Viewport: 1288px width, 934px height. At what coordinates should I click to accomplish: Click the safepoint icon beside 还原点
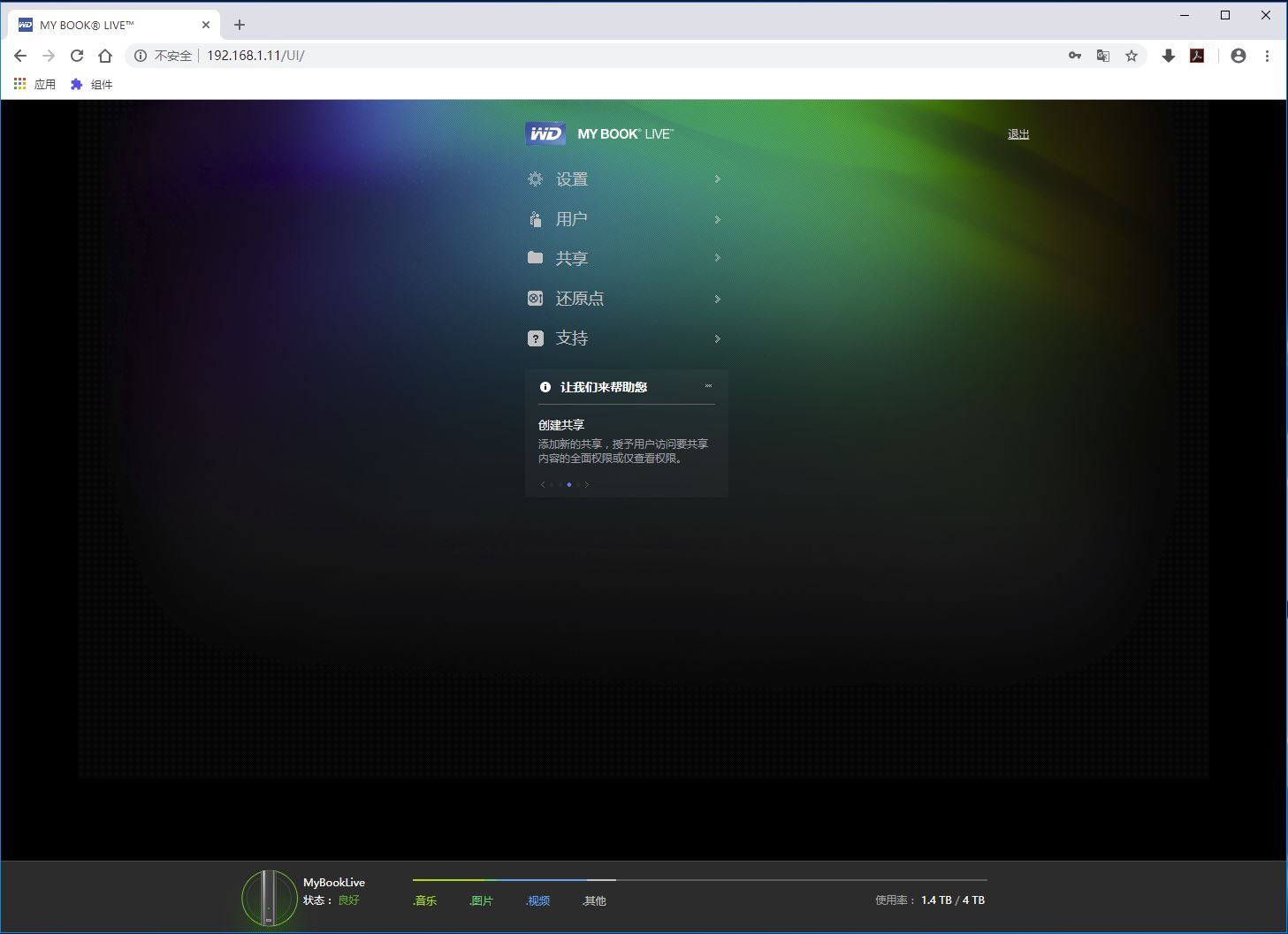535,299
